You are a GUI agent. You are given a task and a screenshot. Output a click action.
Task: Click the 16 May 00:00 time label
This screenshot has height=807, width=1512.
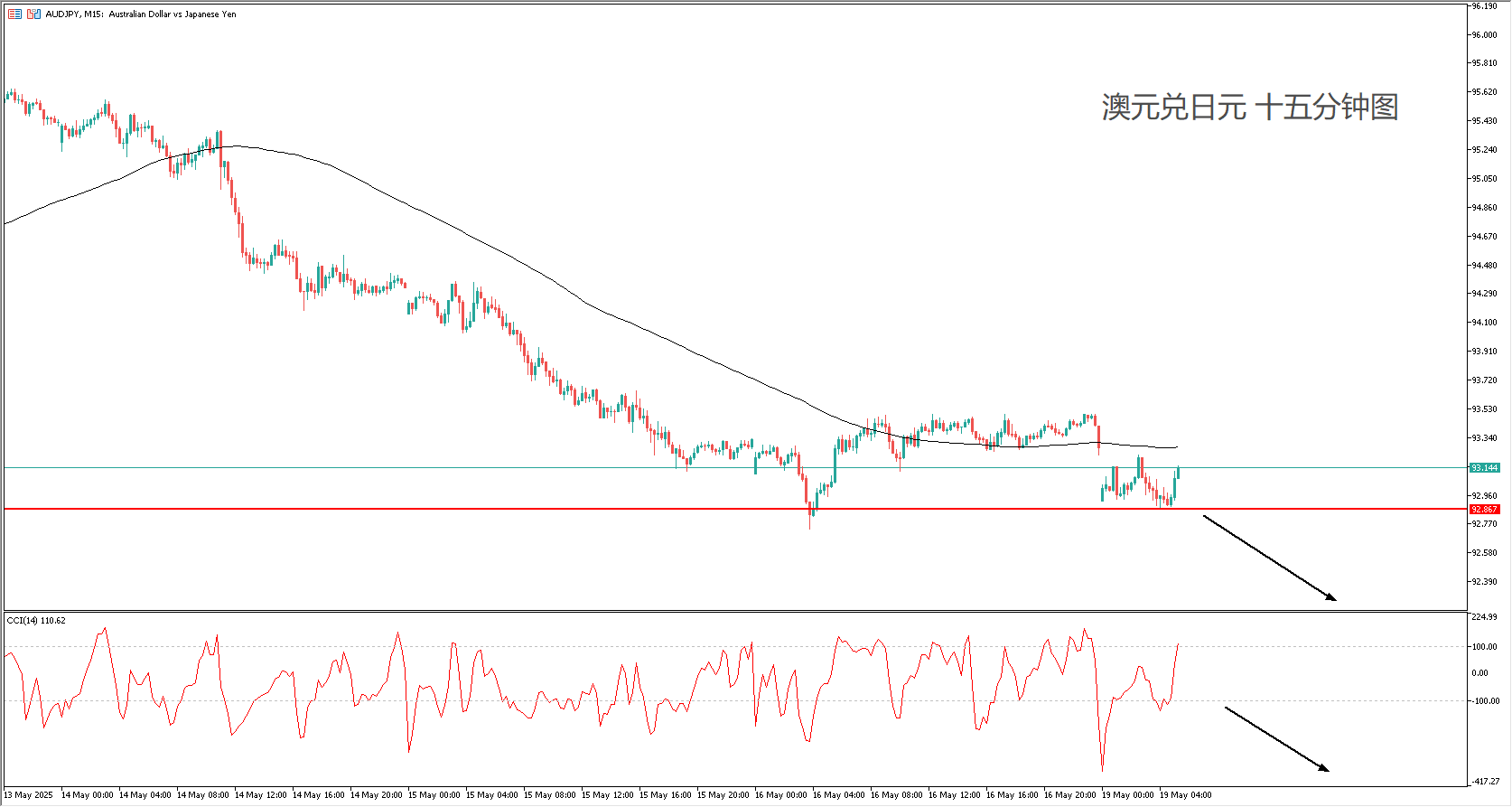[x=780, y=795]
